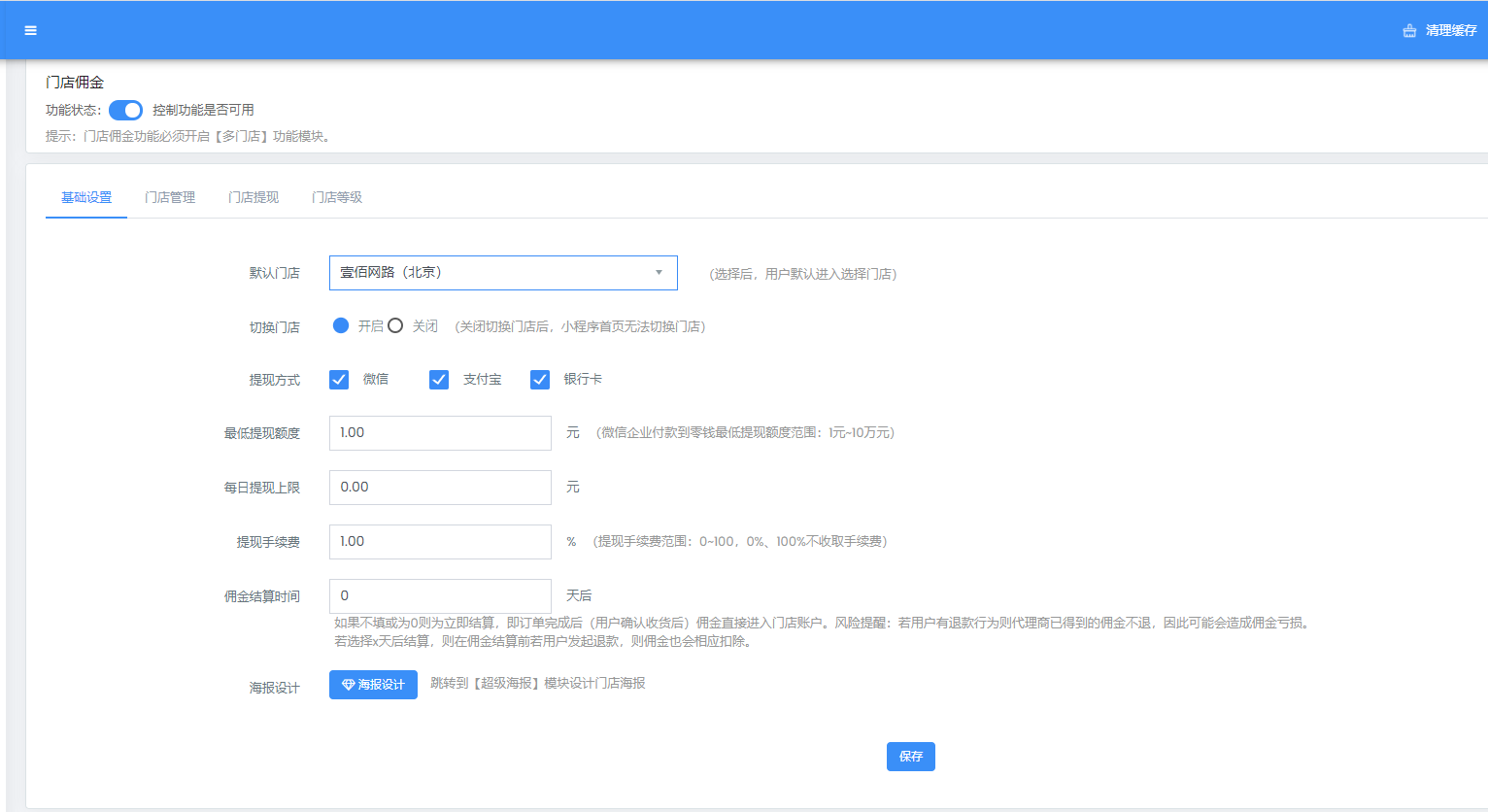Uncheck the 支付宝 withdrawal checkbox

[x=439, y=380]
